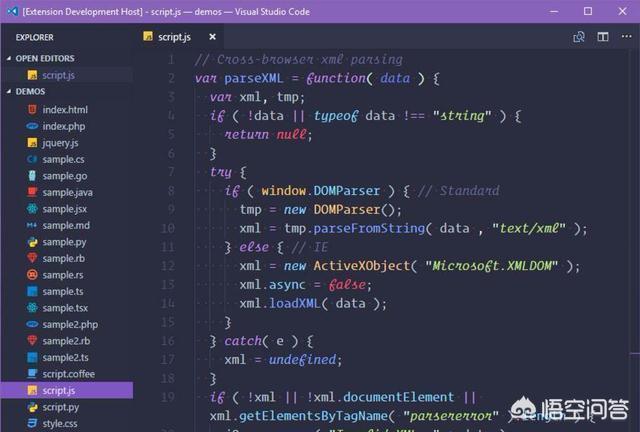Click the parseXML variable name in code
The image size is (640, 432).
pyautogui.click(x=253, y=78)
